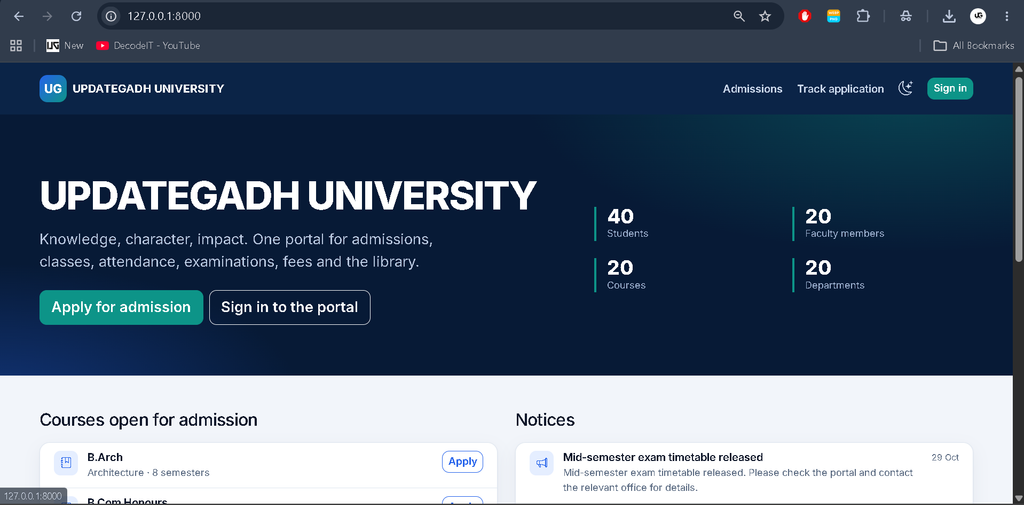Click Sign in to the portal button
1024x505 pixels.
click(x=289, y=307)
